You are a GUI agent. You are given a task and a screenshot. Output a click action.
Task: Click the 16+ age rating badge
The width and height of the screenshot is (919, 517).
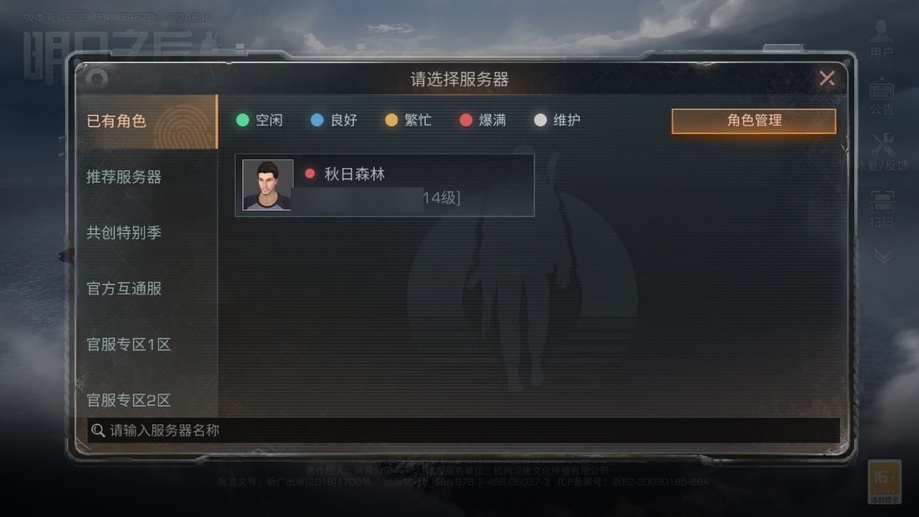point(884,482)
